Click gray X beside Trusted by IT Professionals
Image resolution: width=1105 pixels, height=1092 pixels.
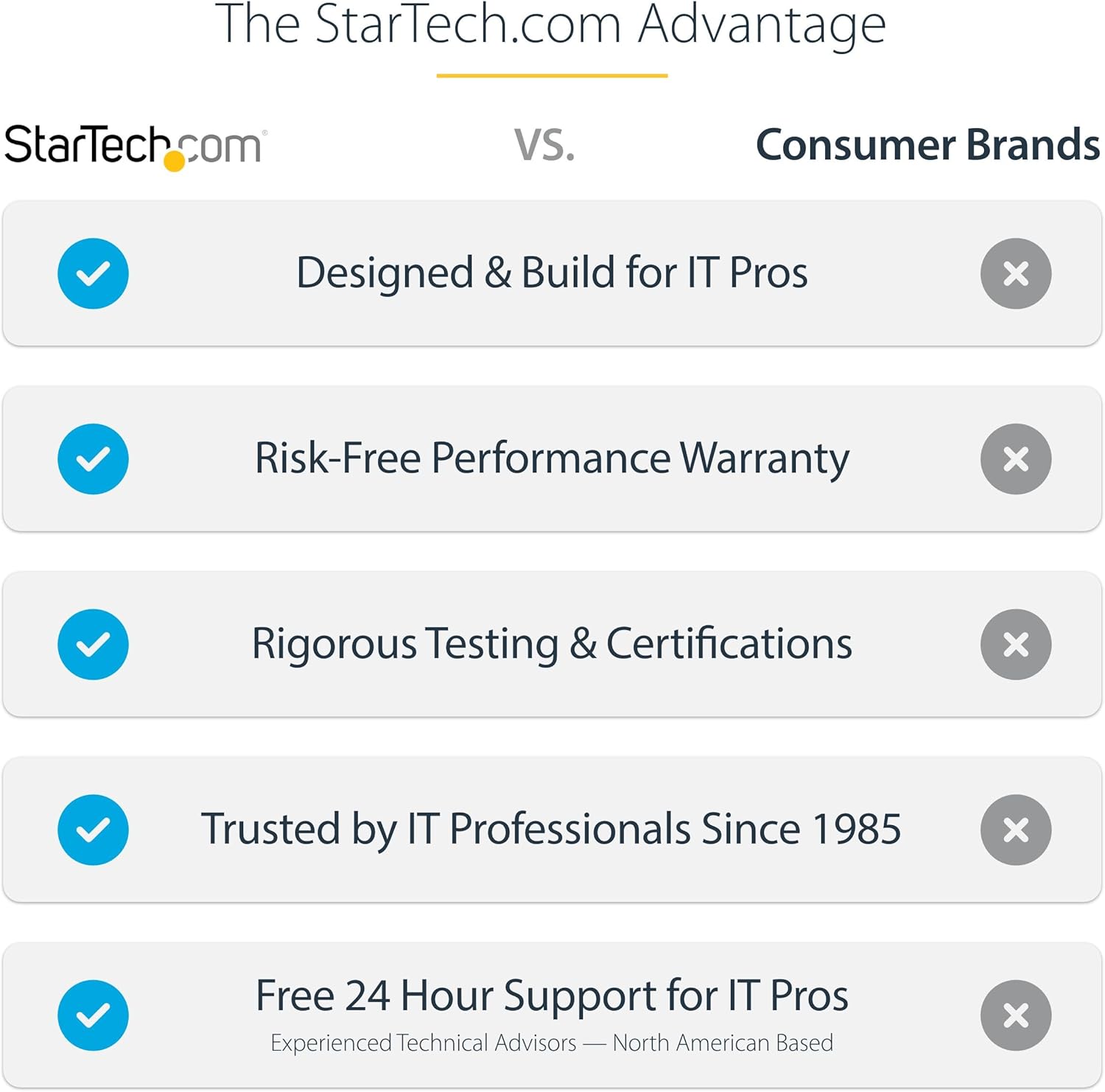(1015, 830)
